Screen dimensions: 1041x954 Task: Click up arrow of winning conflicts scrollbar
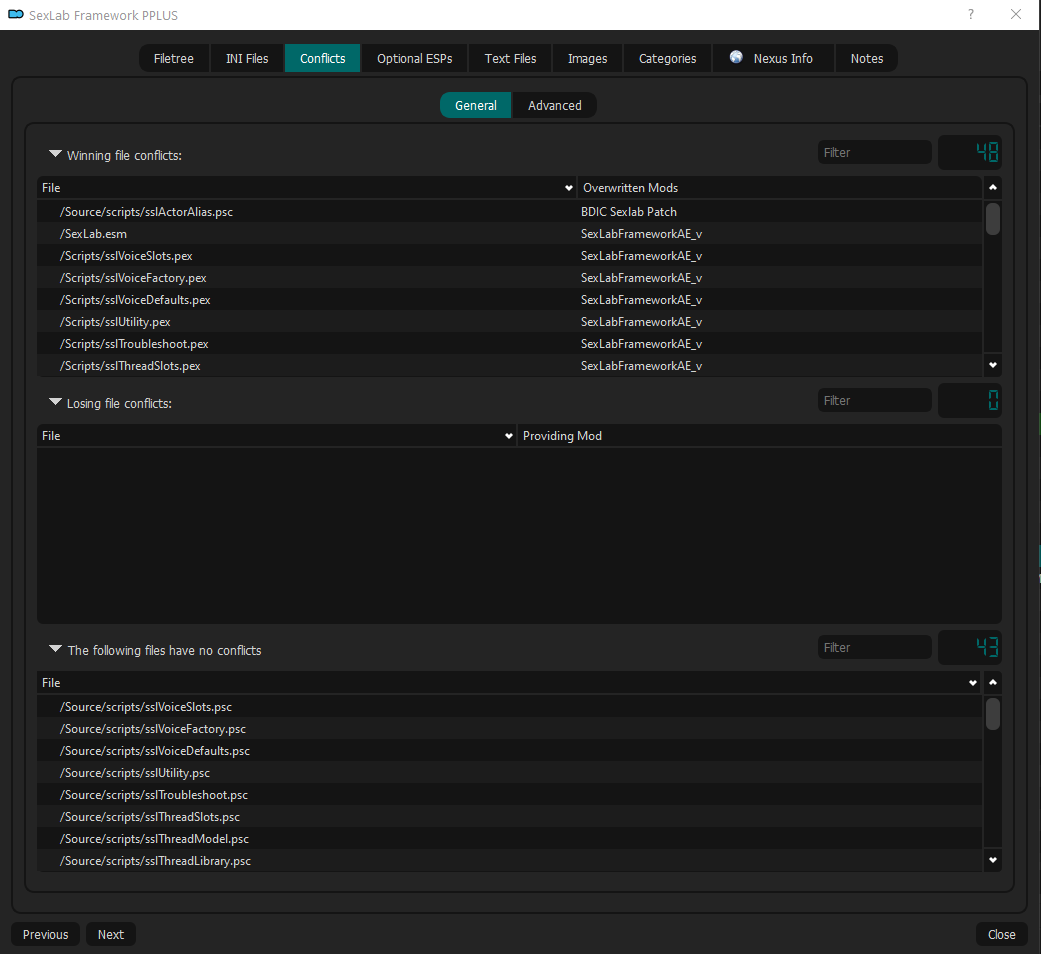[993, 188]
